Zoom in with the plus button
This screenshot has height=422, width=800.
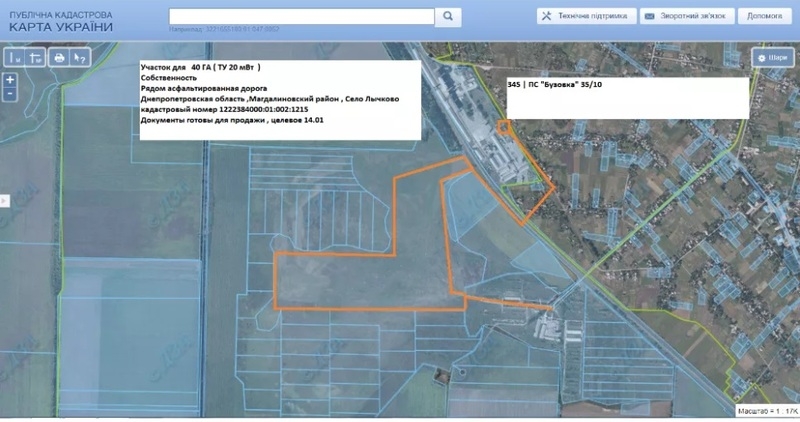9,79
